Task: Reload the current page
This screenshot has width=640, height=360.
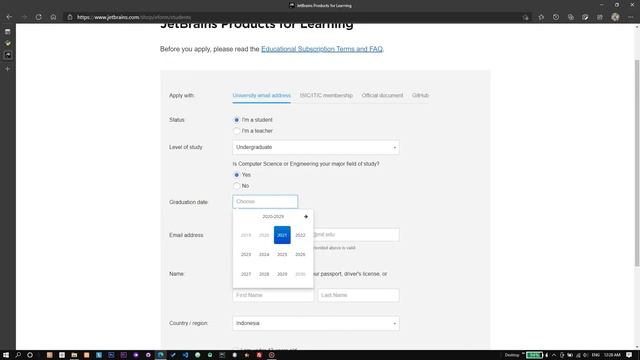Action: pos(38,17)
